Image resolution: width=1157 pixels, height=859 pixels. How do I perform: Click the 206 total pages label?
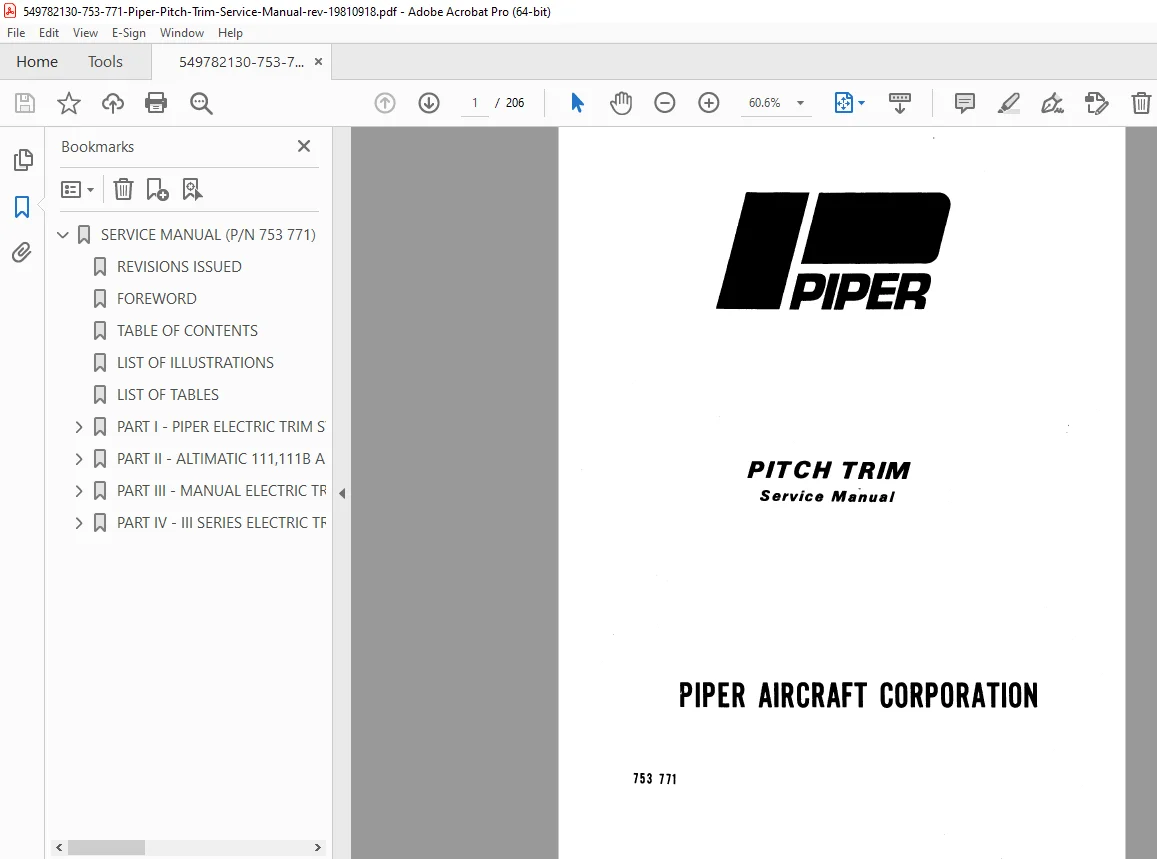(514, 103)
